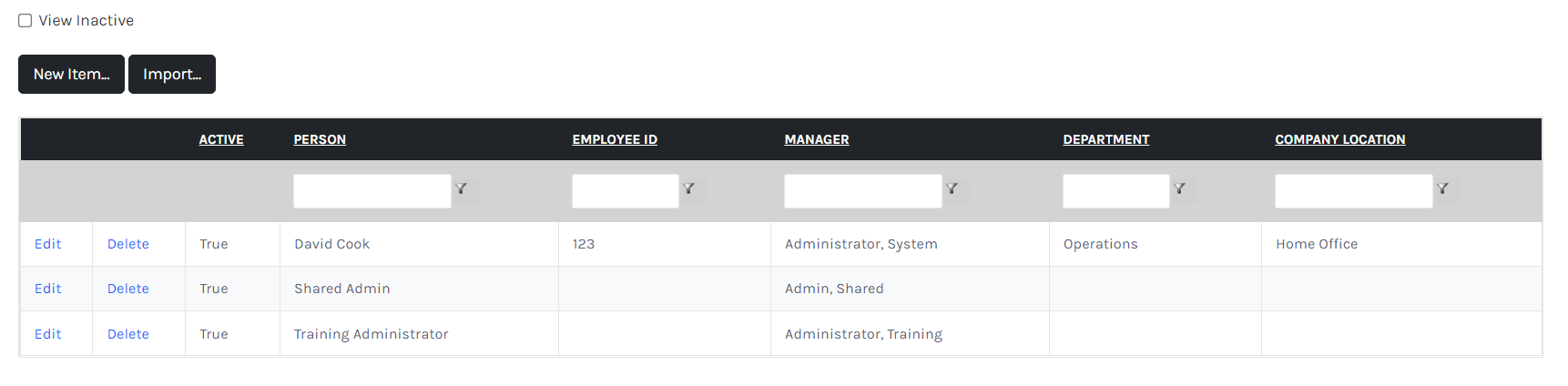Edit the David Cook record

pos(48,244)
